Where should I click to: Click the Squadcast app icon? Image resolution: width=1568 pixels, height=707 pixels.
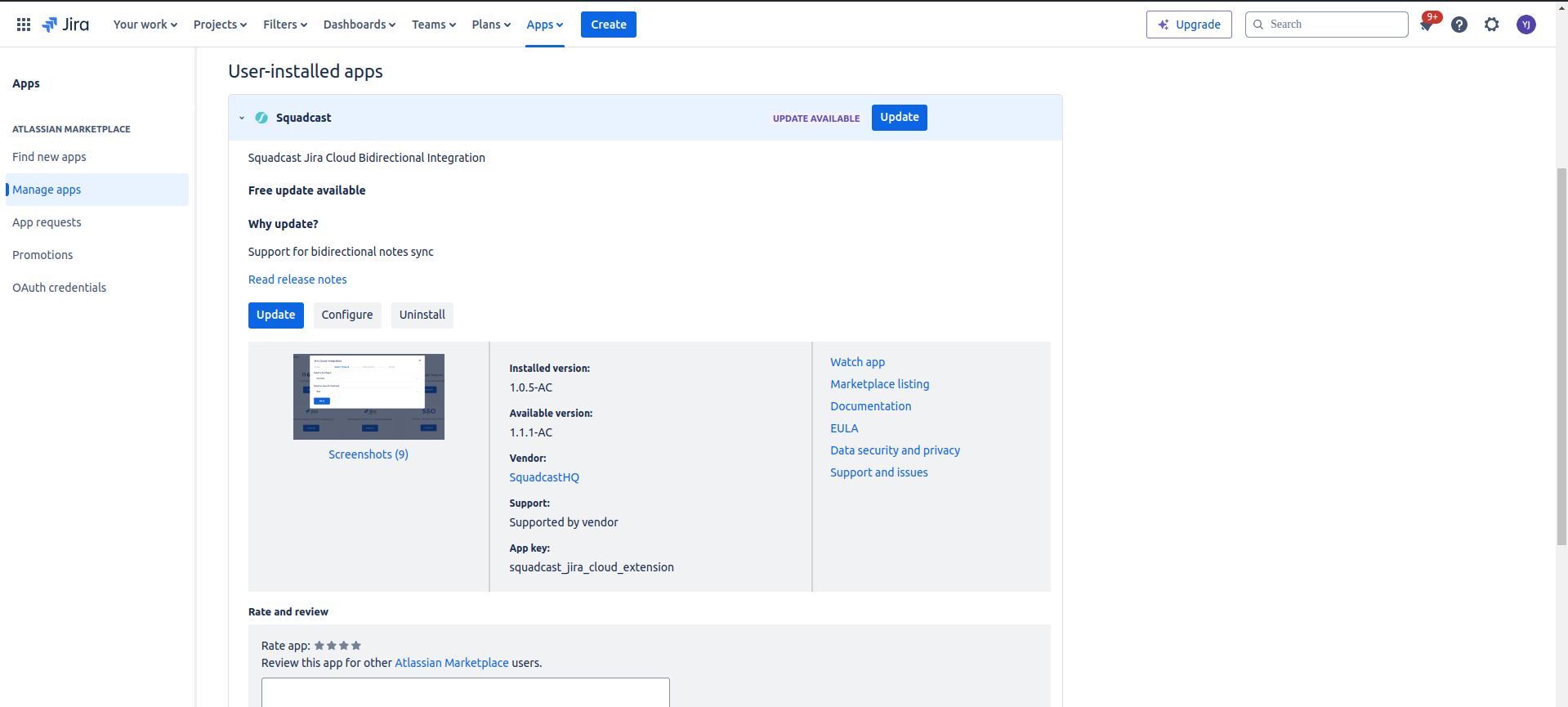click(261, 118)
